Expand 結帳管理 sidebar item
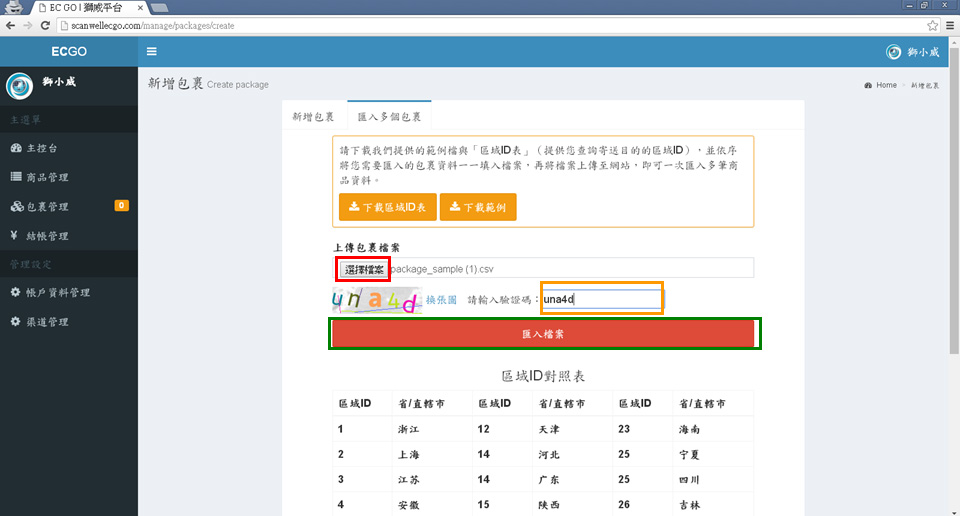The width and height of the screenshot is (960, 516). 46,236
